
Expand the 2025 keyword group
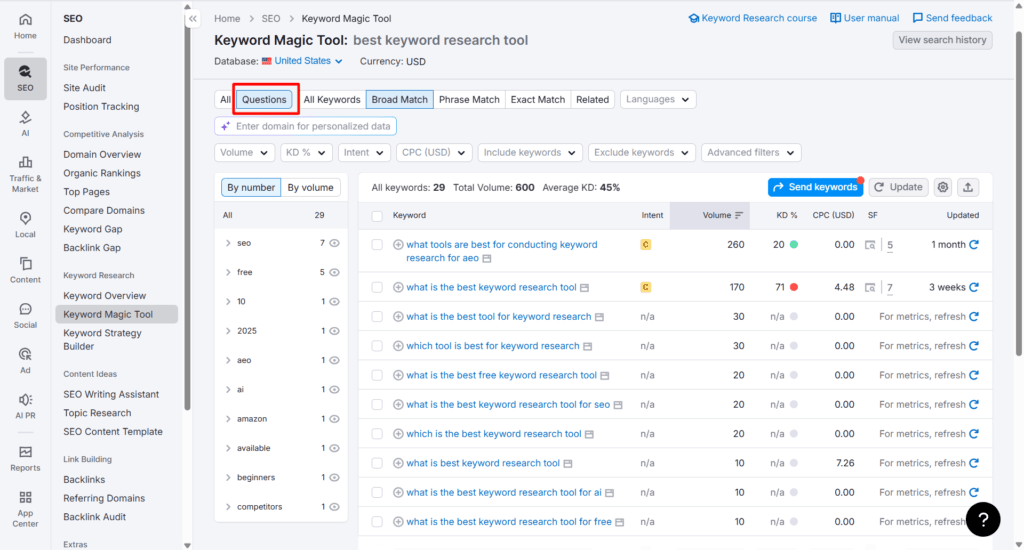[x=228, y=331]
